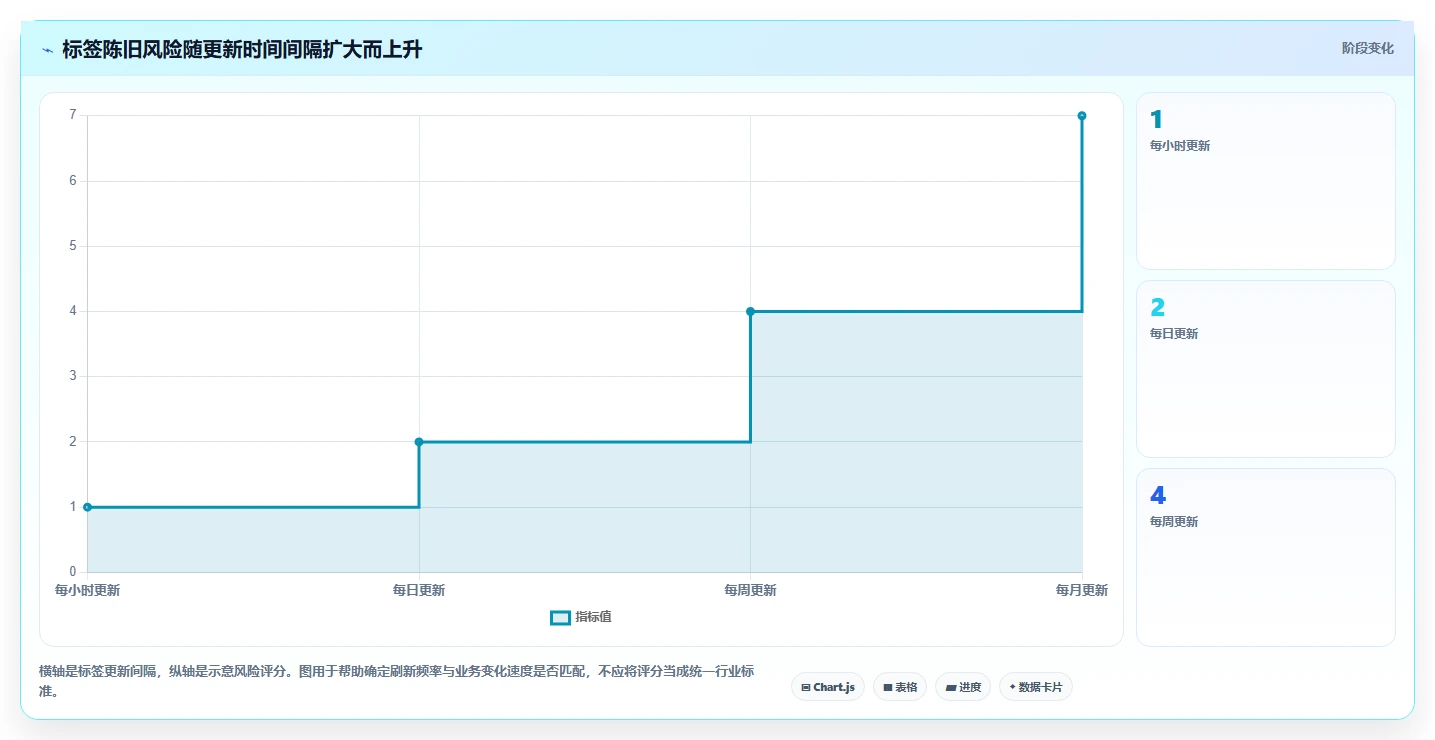Click the data point at 每小时更新
This screenshot has height=740, width=1435.
(x=87, y=507)
